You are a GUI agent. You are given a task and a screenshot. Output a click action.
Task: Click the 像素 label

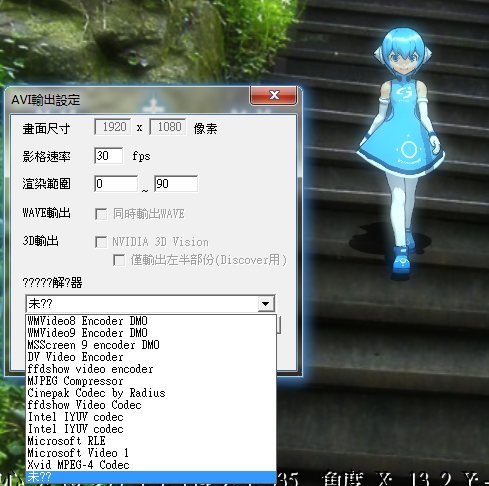(206, 129)
